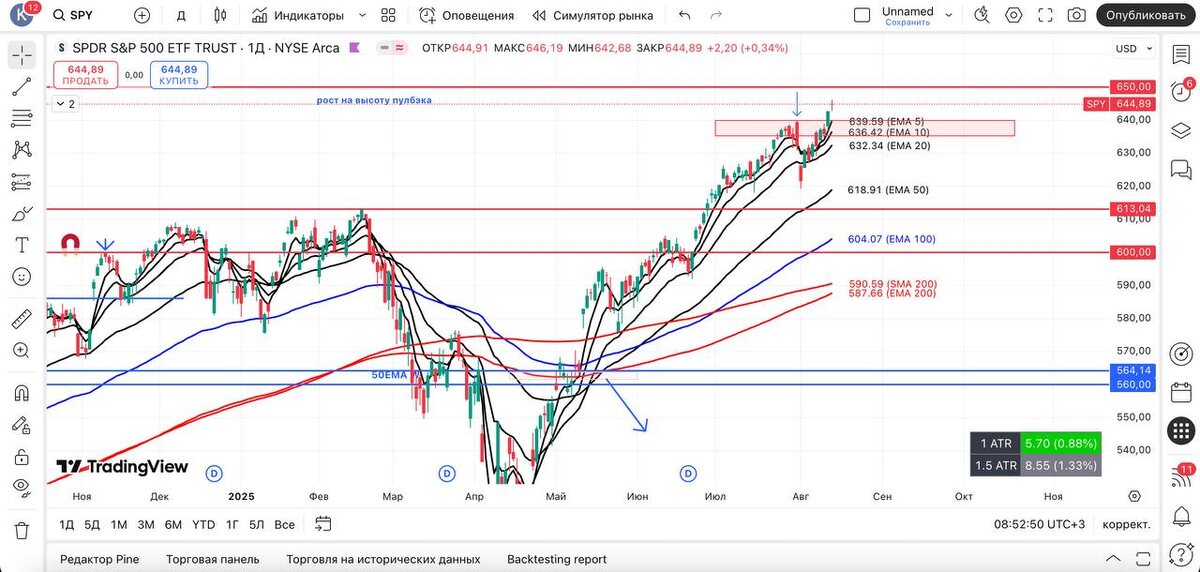Expand the Unnamed layout dropdown arrow
1200x572 pixels.
click(950, 15)
